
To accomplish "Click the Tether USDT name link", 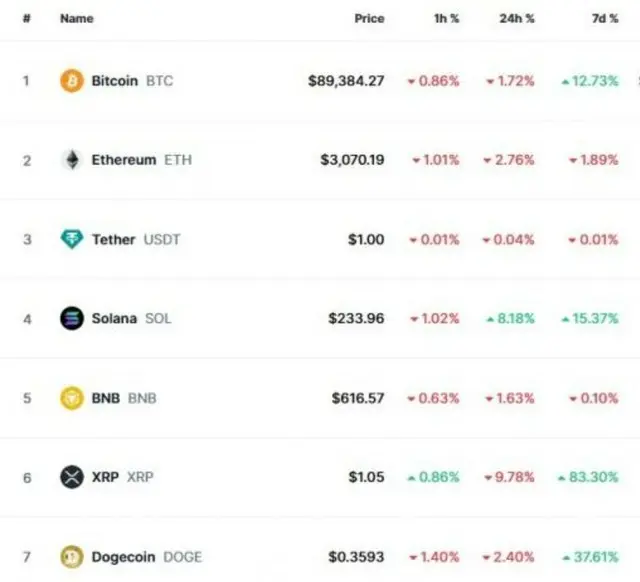I will (136, 239).
